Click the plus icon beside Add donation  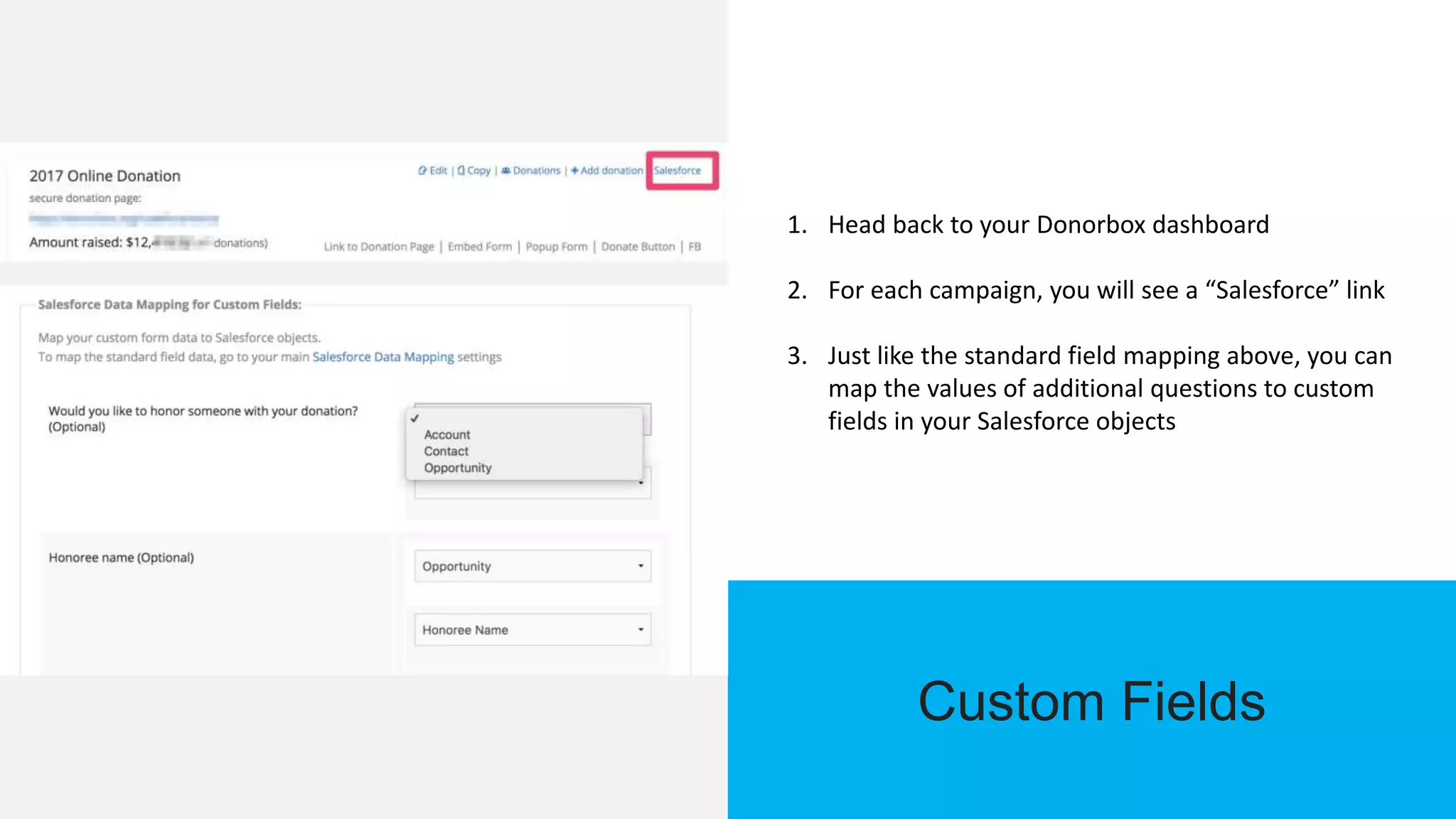tap(574, 171)
